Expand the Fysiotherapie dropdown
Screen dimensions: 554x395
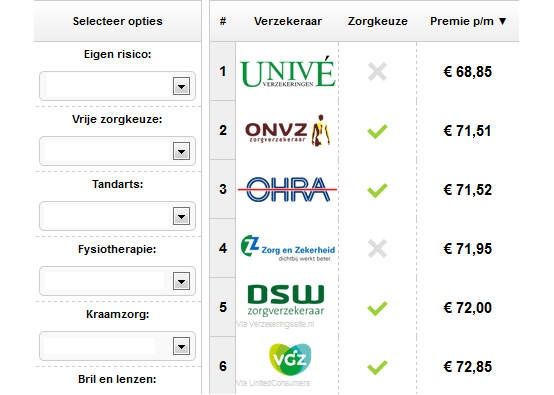[117, 281]
